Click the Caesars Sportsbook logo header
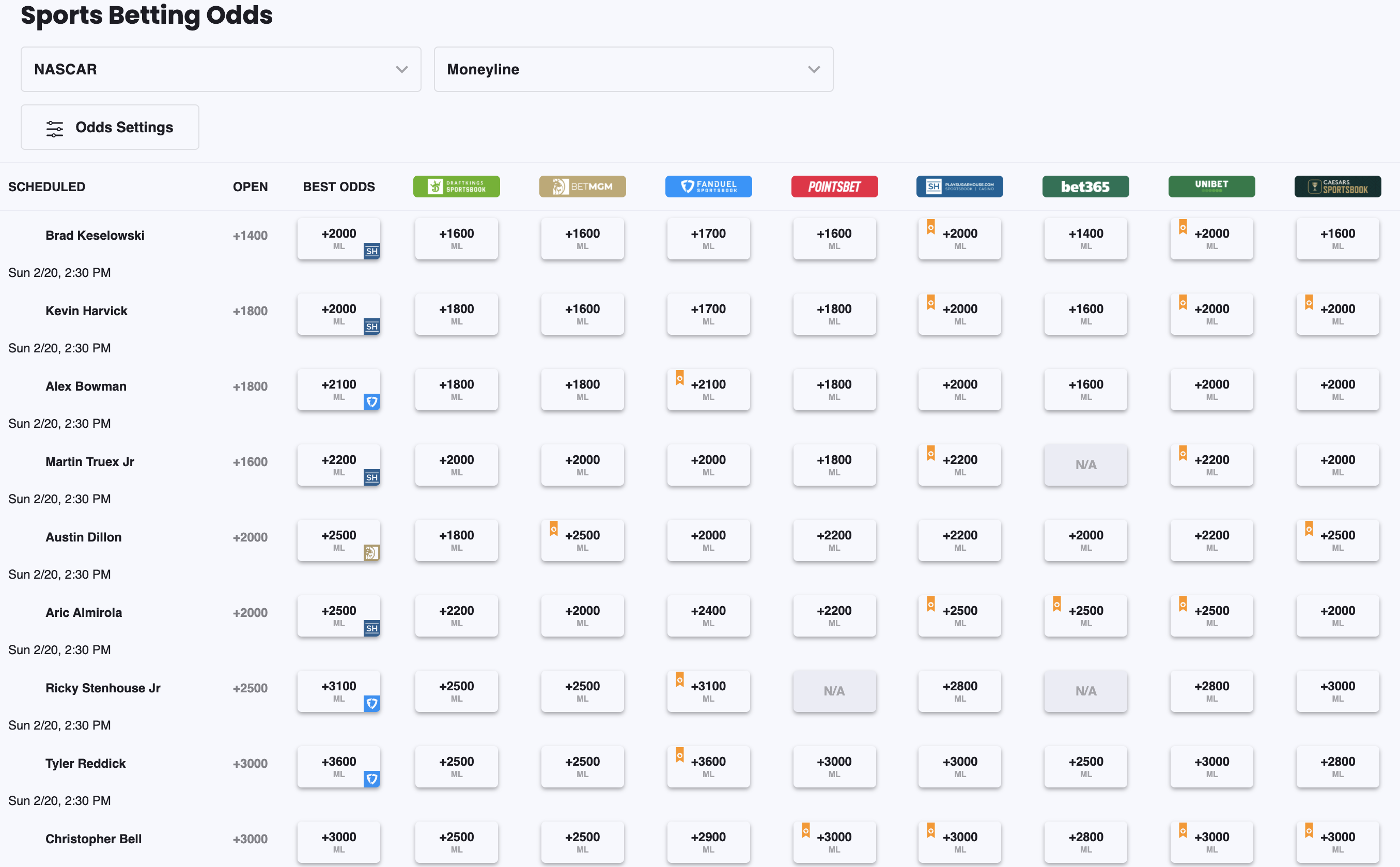1400x867 pixels. click(1337, 187)
